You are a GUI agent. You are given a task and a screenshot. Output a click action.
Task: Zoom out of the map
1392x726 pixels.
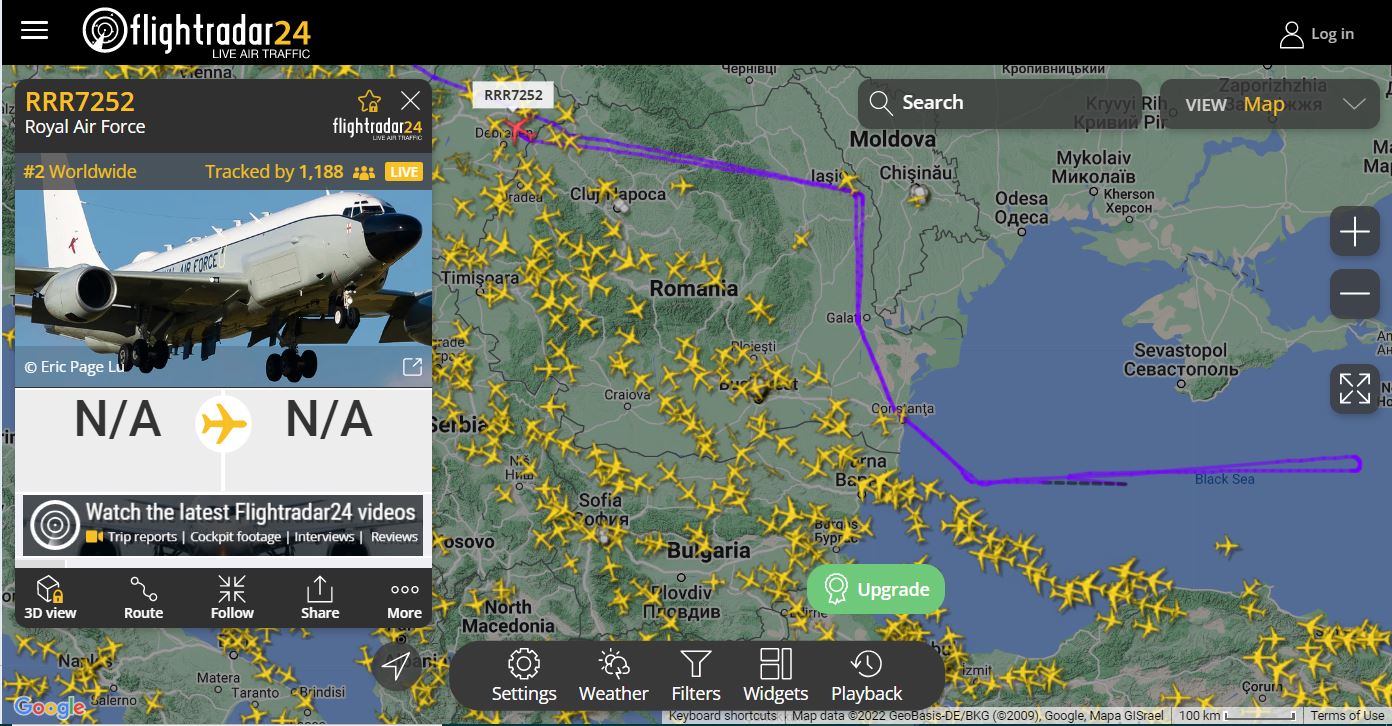(x=1355, y=293)
